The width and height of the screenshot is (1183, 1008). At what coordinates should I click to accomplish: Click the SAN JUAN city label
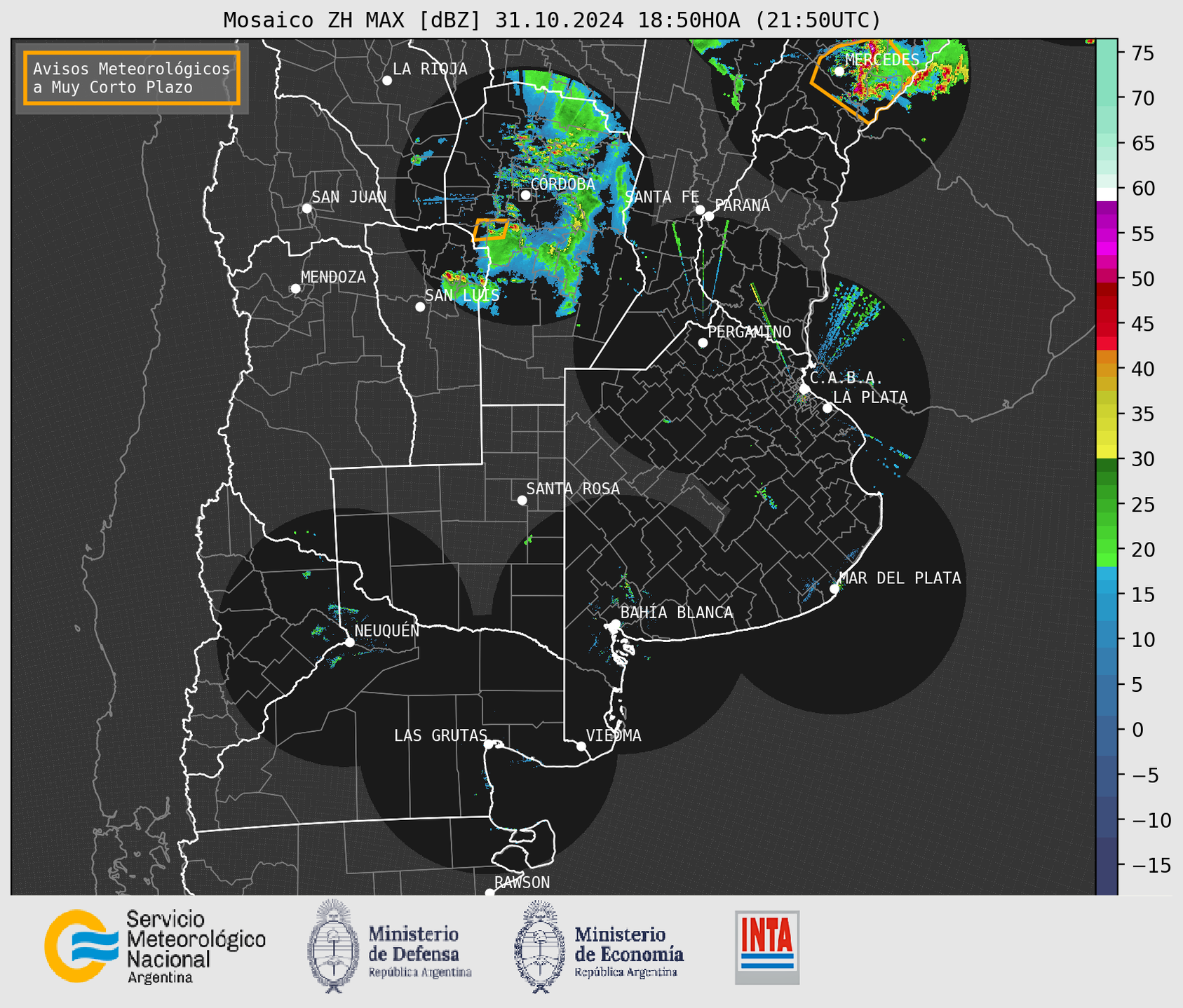(x=349, y=197)
